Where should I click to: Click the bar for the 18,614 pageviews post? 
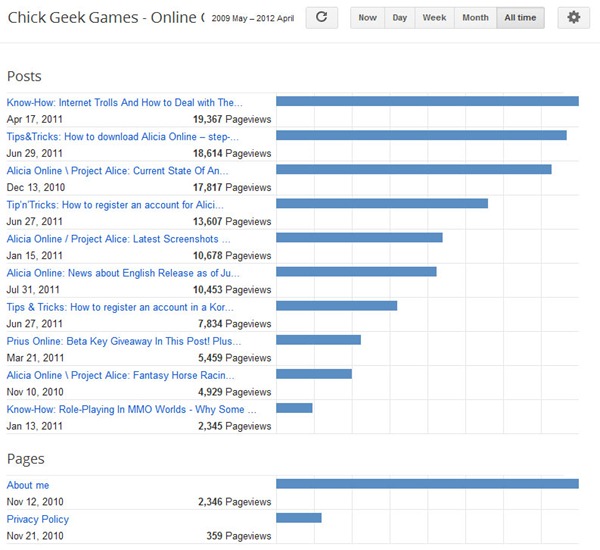pyautogui.click(x=421, y=135)
